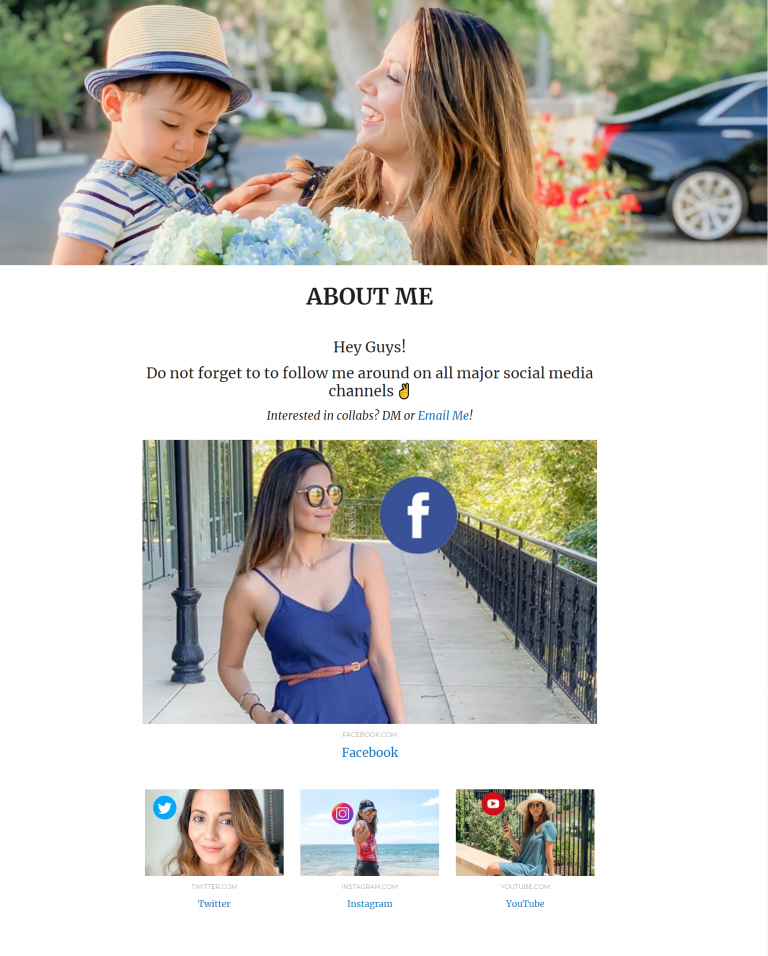Click the FACEBOOK.COM caption label
The width and height of the screenshot is (768, 956).
369,735
